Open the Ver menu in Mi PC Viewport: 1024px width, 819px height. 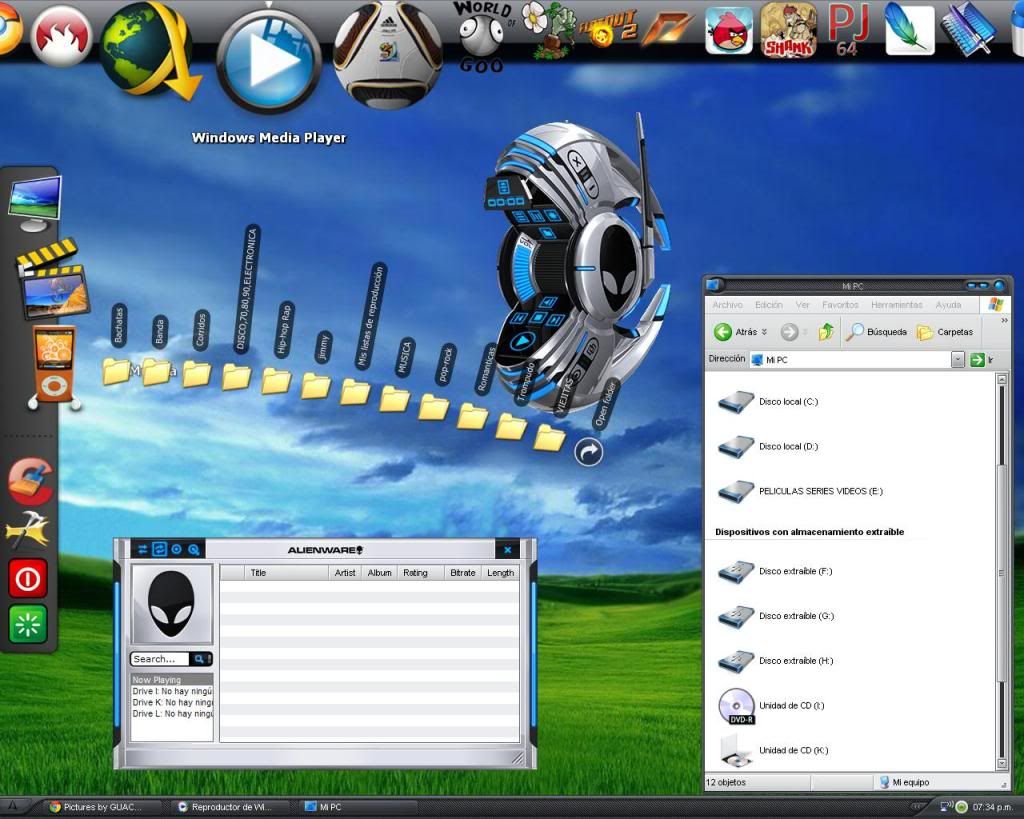pyautogui.click(x=803, y=305)
